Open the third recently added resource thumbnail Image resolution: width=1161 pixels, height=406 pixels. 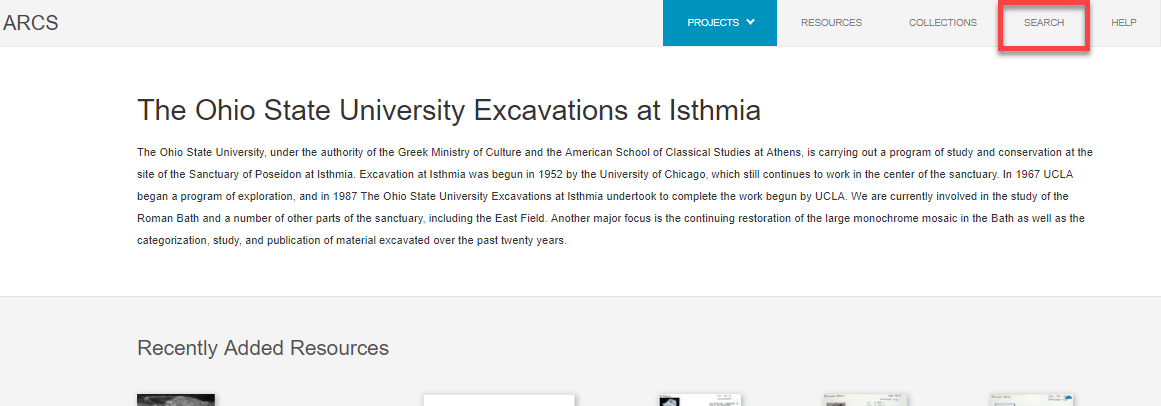tap(700, 400)
